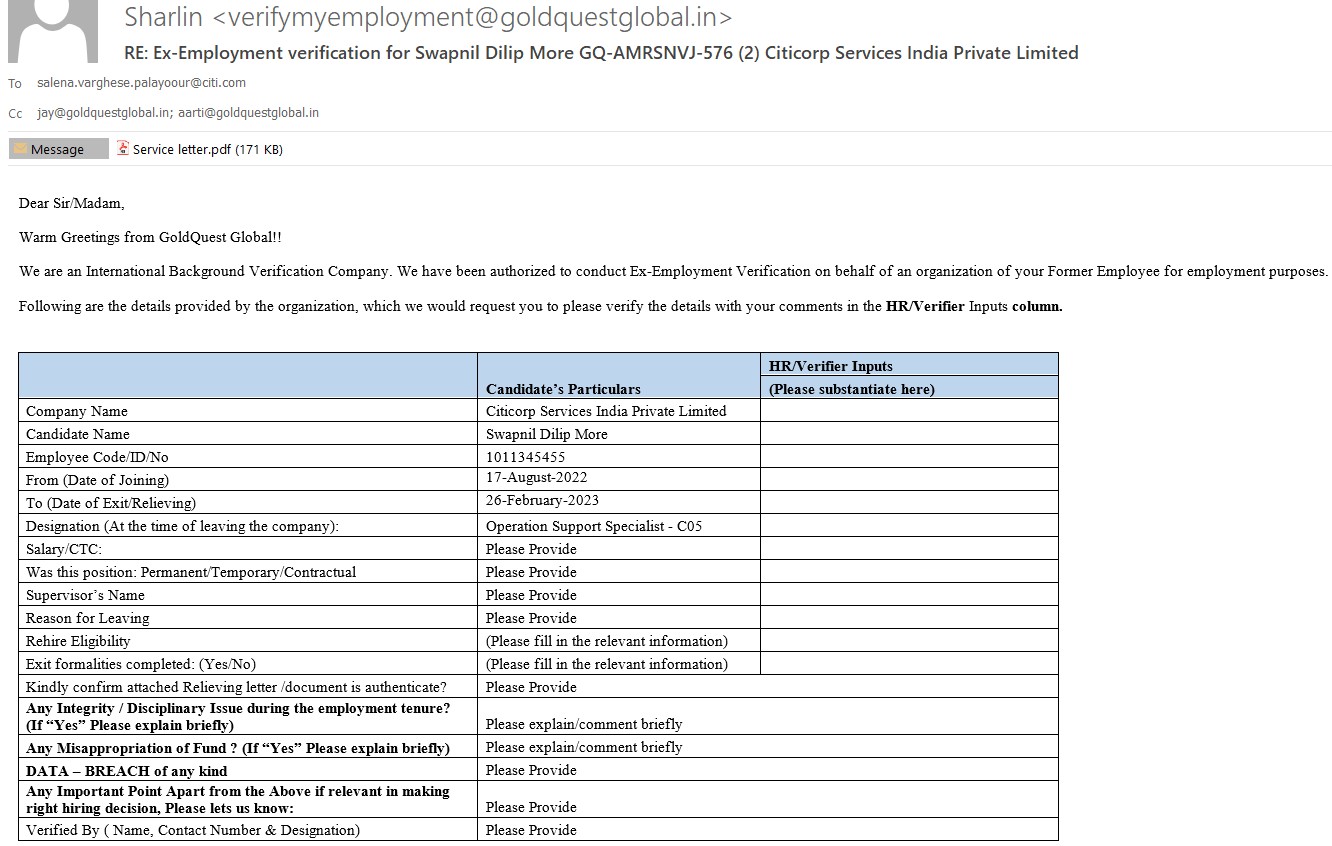Click the 'DATA – BREACH of any kind' label
Viewport: 1332px width, 846px height.
(x=127, y=771)
